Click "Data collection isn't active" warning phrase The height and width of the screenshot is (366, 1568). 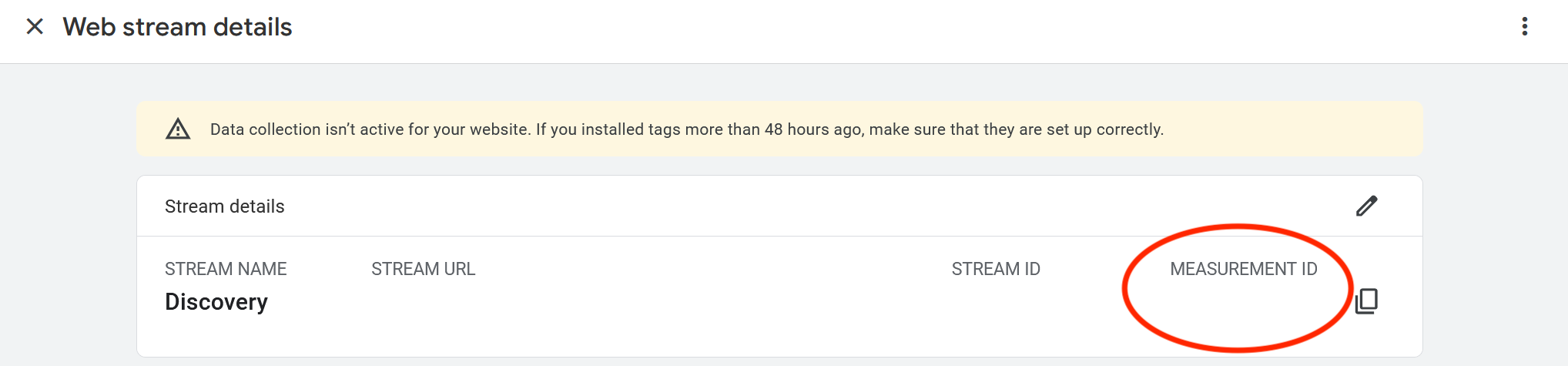coord(305,129)
